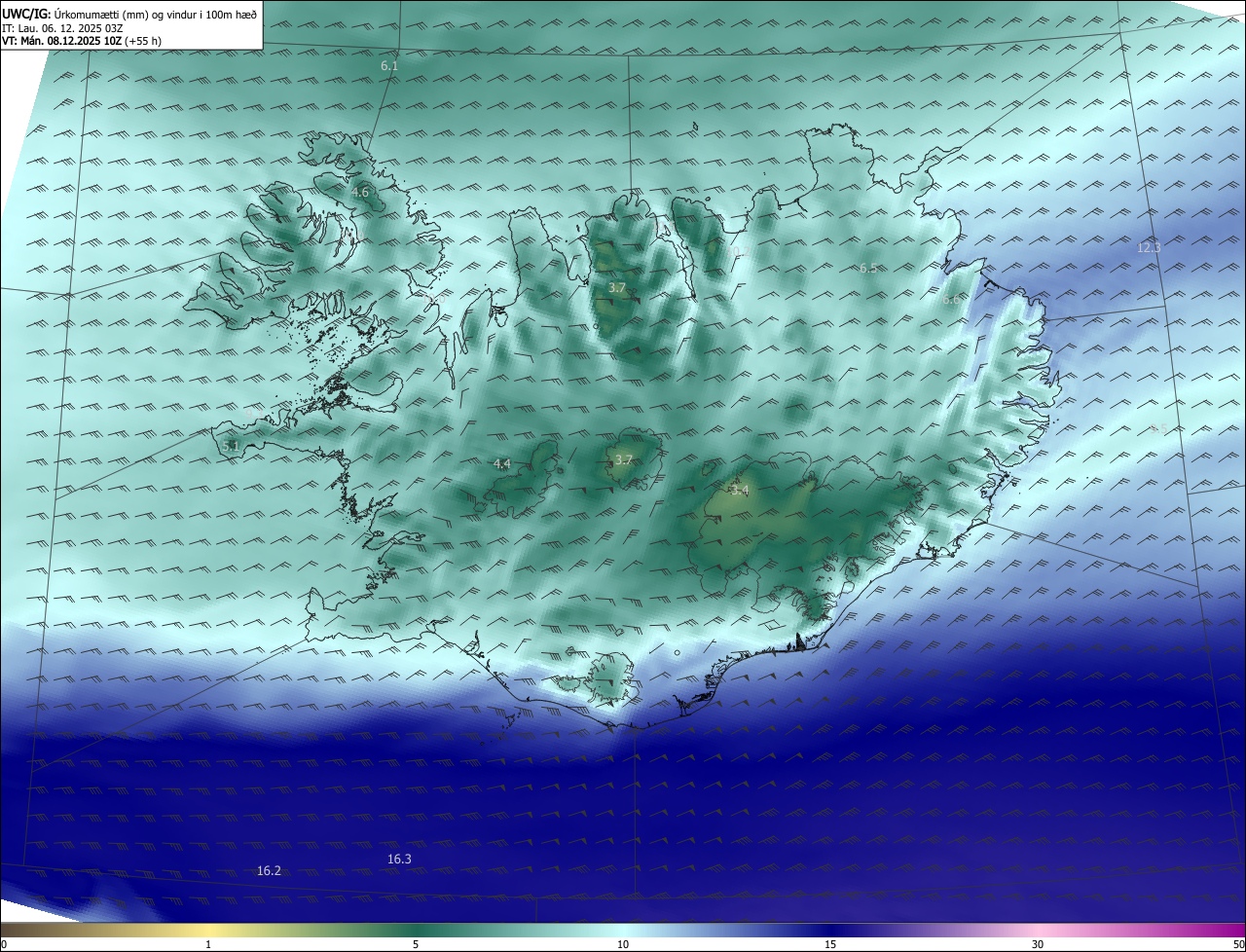
Task: Click the 6.1 value north of the Westfjords
Action: coord(389,66)
